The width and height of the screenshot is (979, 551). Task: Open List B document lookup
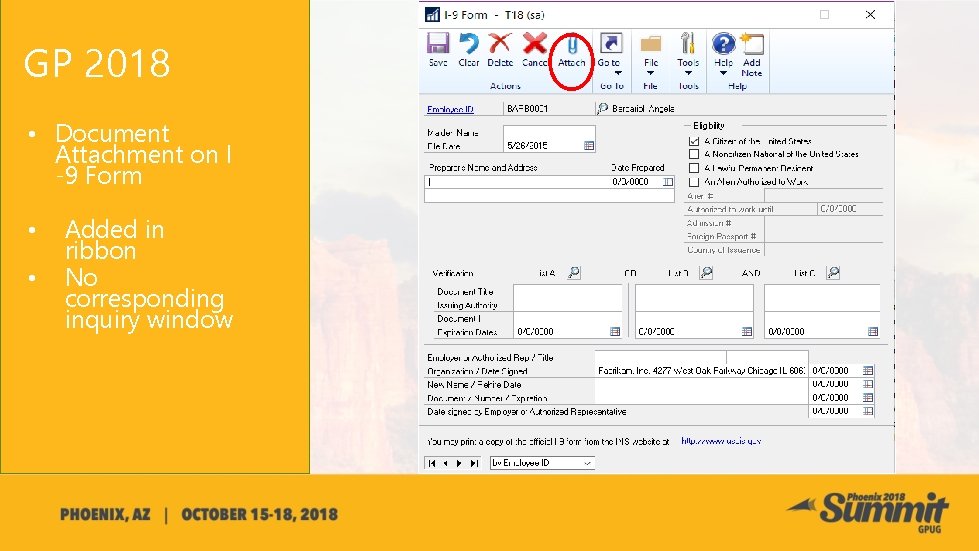coord(706,273)
